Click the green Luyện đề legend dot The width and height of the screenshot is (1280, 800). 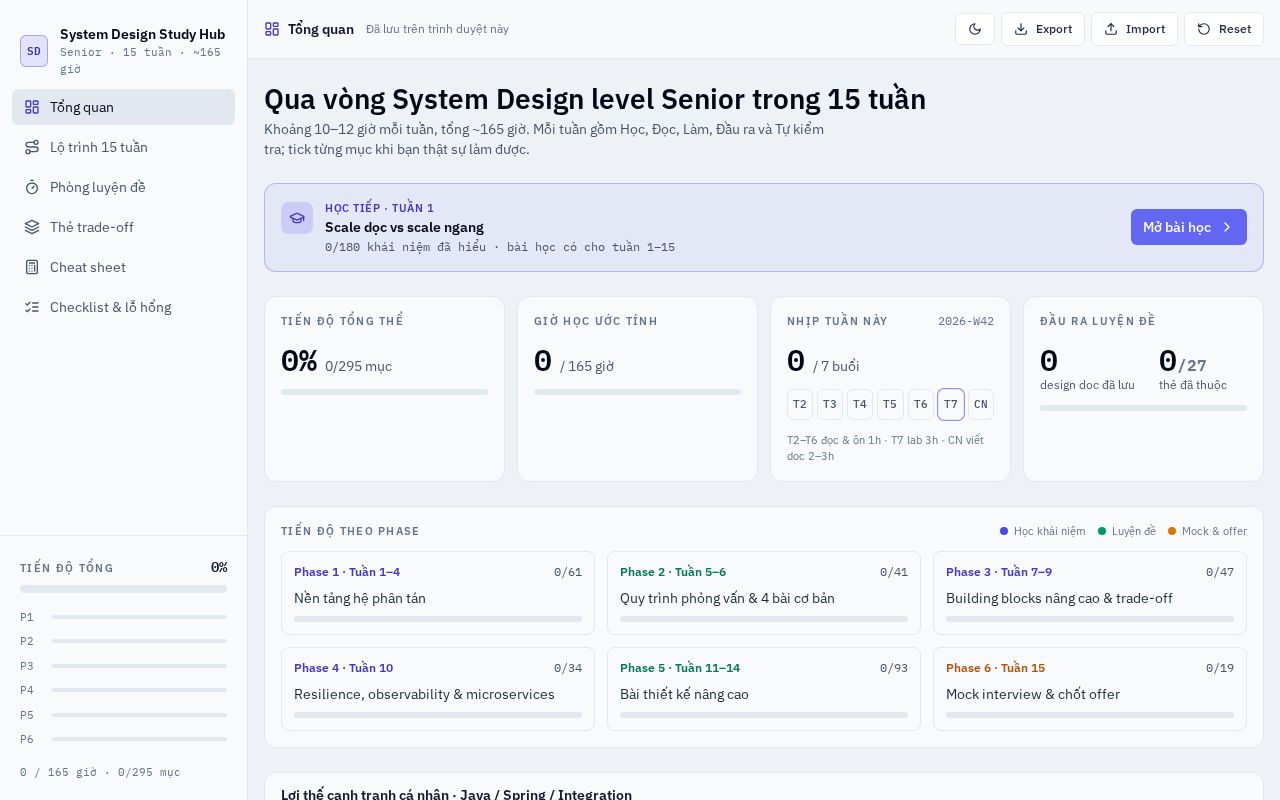(1102, 531)
